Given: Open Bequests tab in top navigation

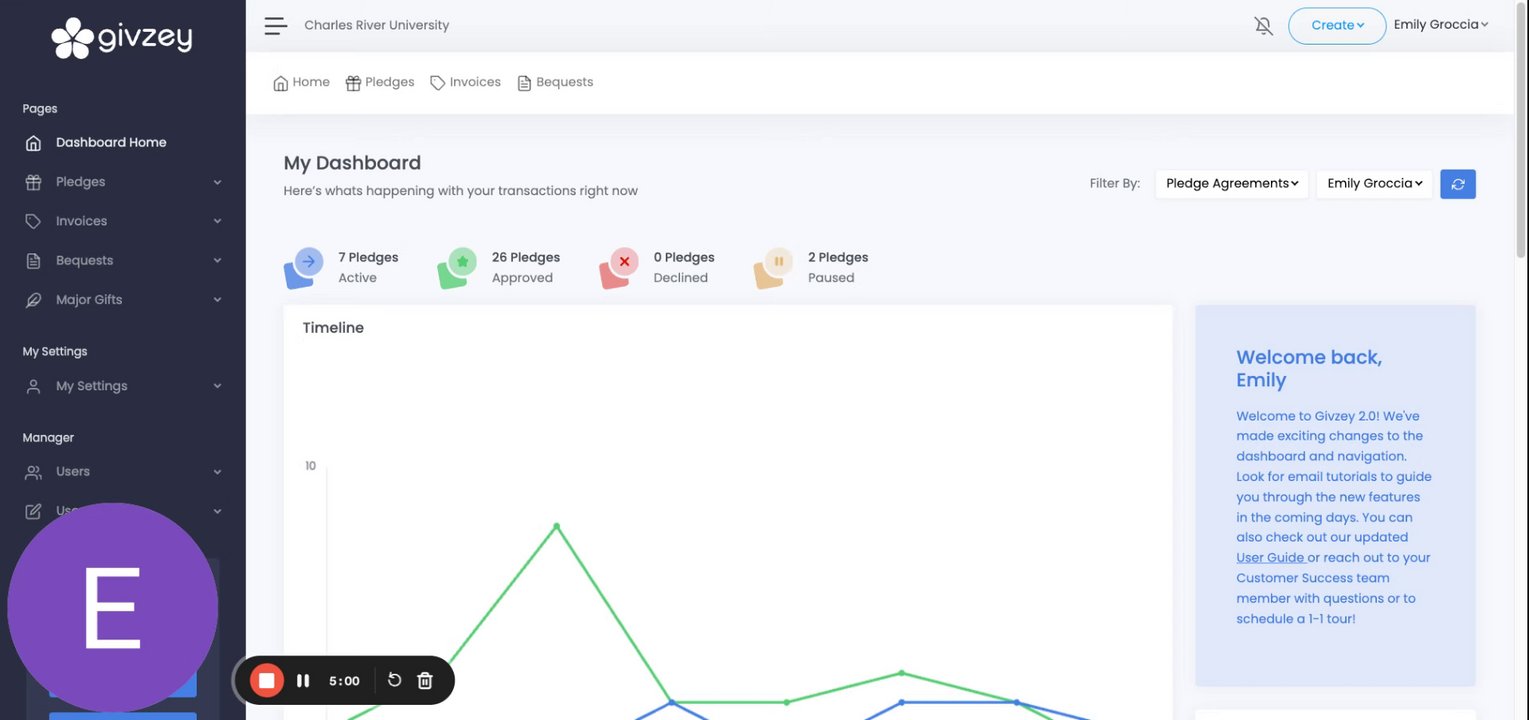Looking at the screenshot, I should pyautogui.click(x=555, y=82).
